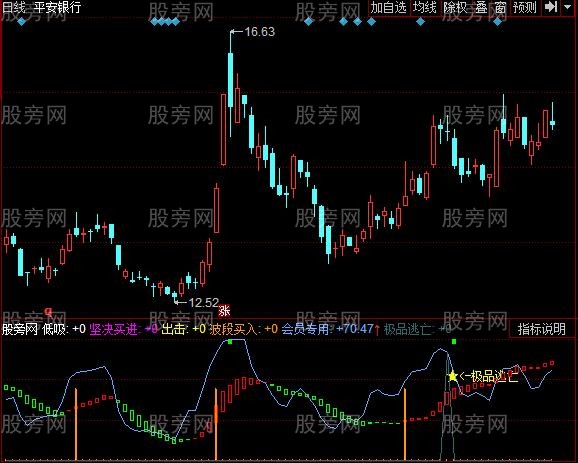This screenshot has width=578, height=463.
Task: Select the orange 波段买入 indicator label
Action: point(244,328)
